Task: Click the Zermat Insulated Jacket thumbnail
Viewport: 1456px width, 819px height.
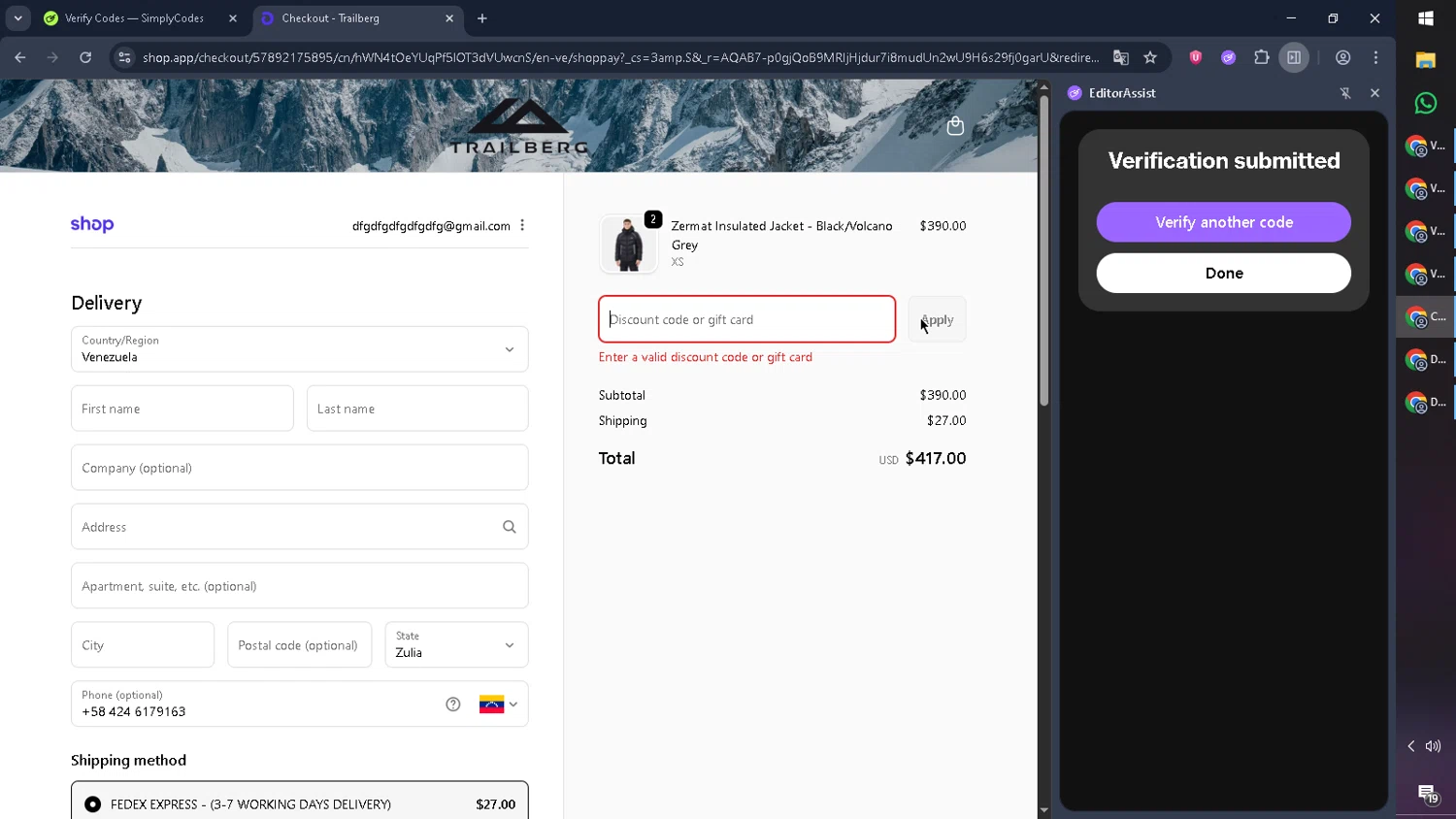Action: (x=628, y=244)
